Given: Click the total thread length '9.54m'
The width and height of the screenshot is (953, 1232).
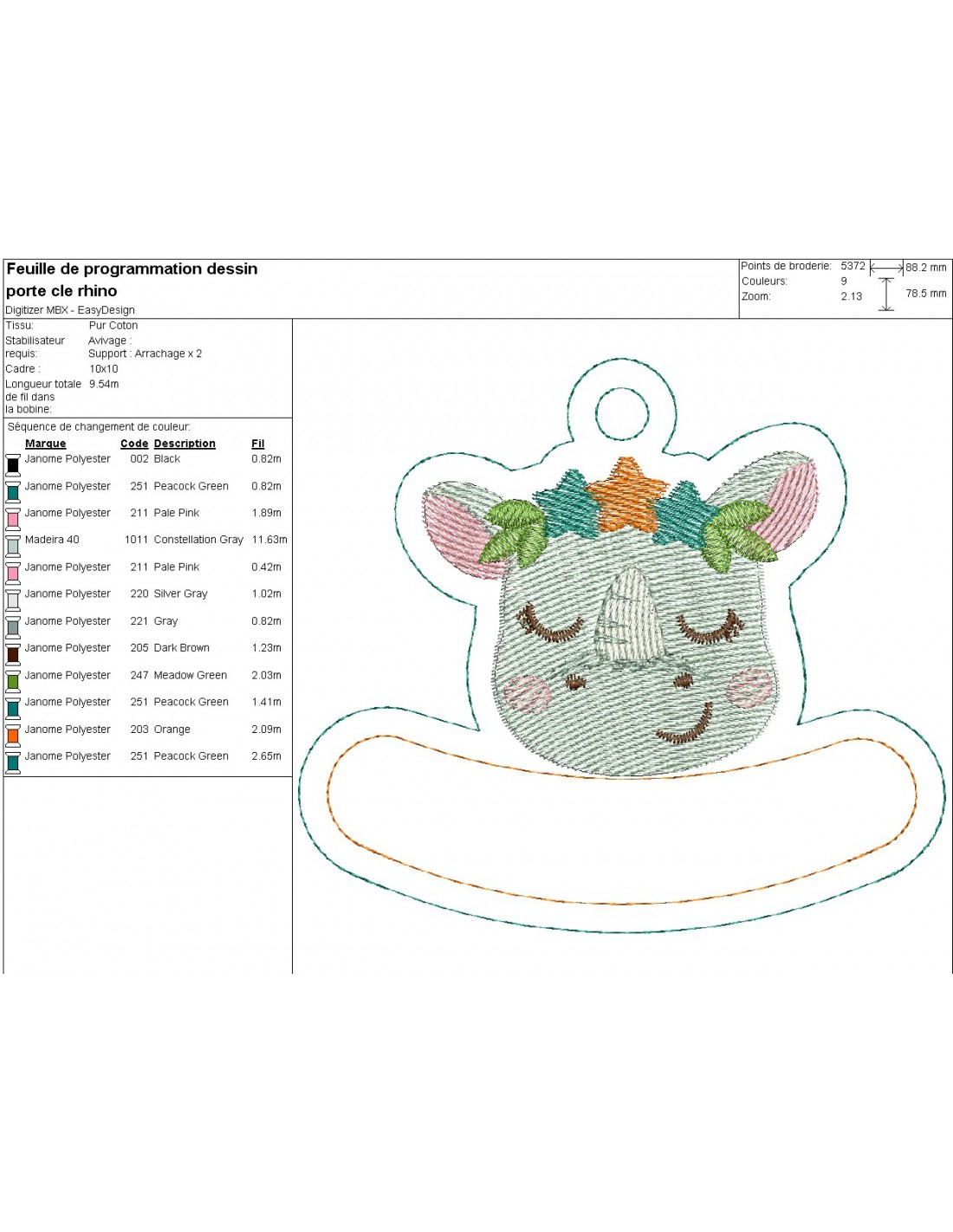Looking at the screenshot, I should [104, 384].
